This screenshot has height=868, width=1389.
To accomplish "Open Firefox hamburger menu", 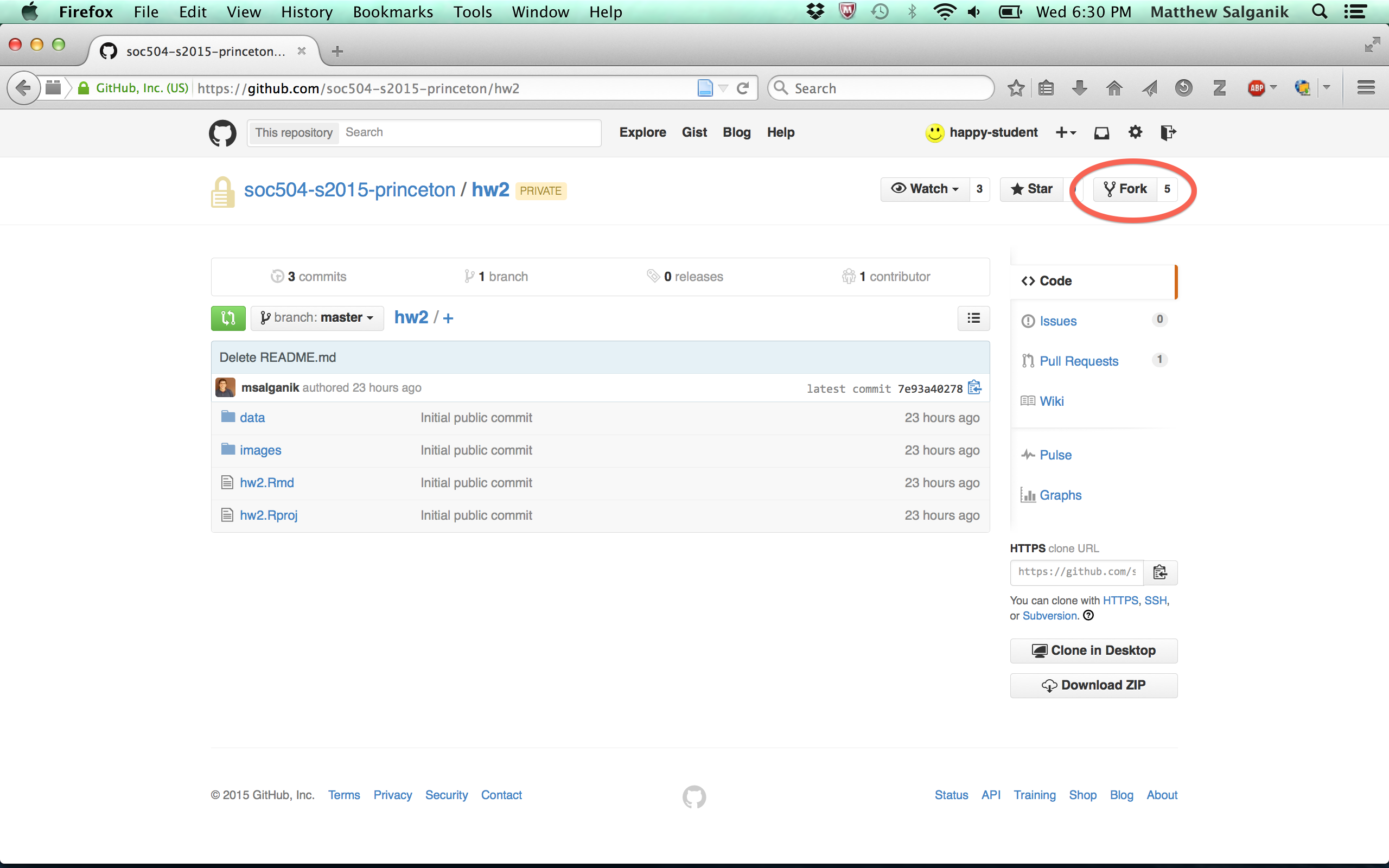I will pos(1366,88).
